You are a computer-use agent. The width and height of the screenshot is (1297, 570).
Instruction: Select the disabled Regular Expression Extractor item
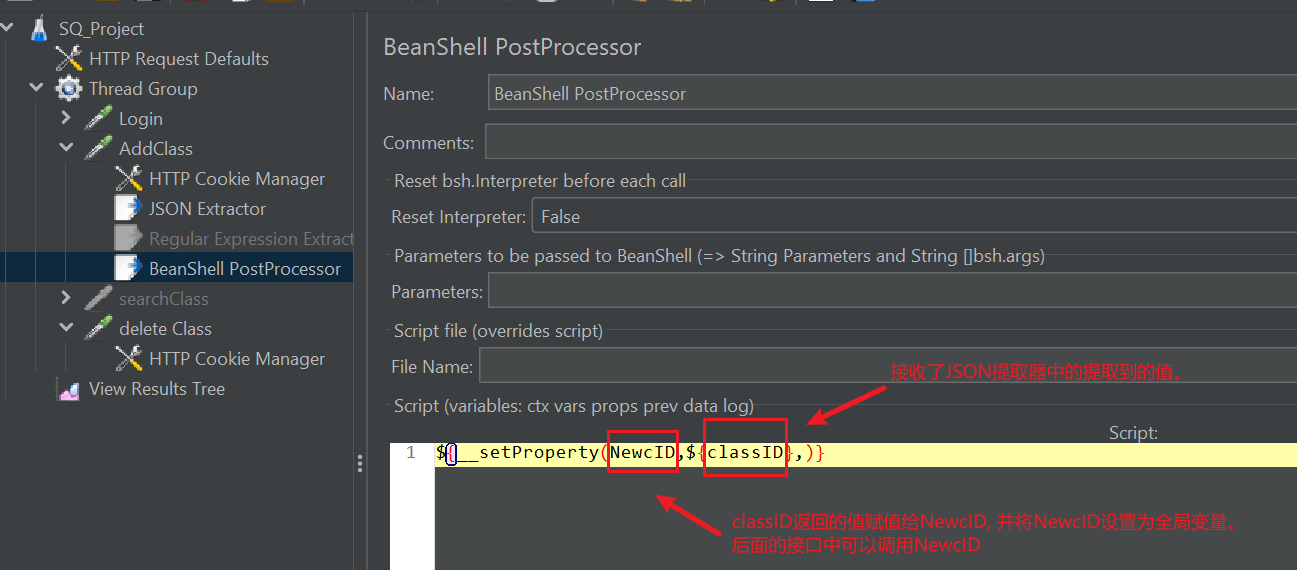[x=250, y=239]
